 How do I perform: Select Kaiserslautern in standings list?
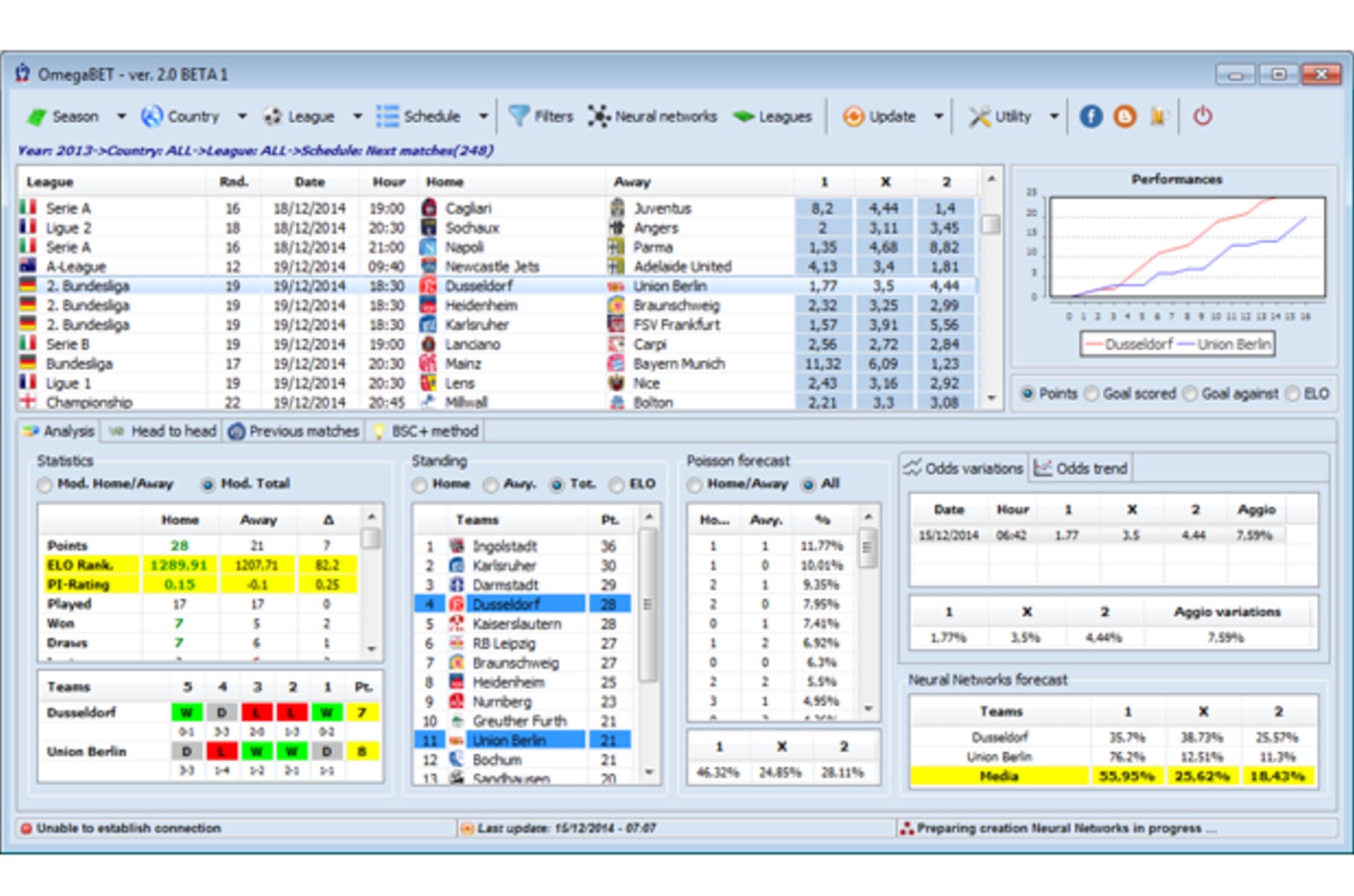click(523, 624)
